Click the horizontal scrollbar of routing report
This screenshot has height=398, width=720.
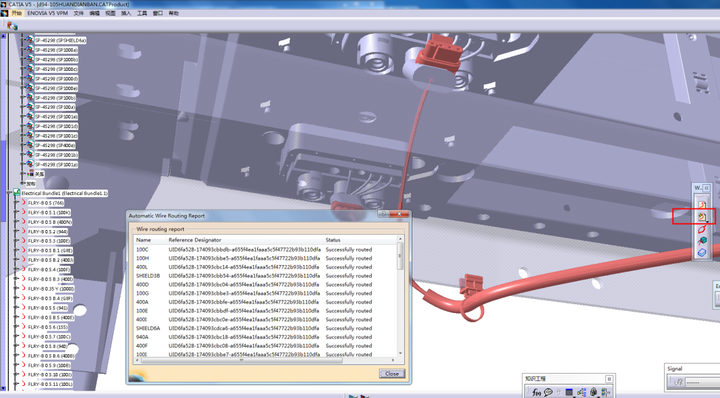pyautogui.click(x=242, y=360)
